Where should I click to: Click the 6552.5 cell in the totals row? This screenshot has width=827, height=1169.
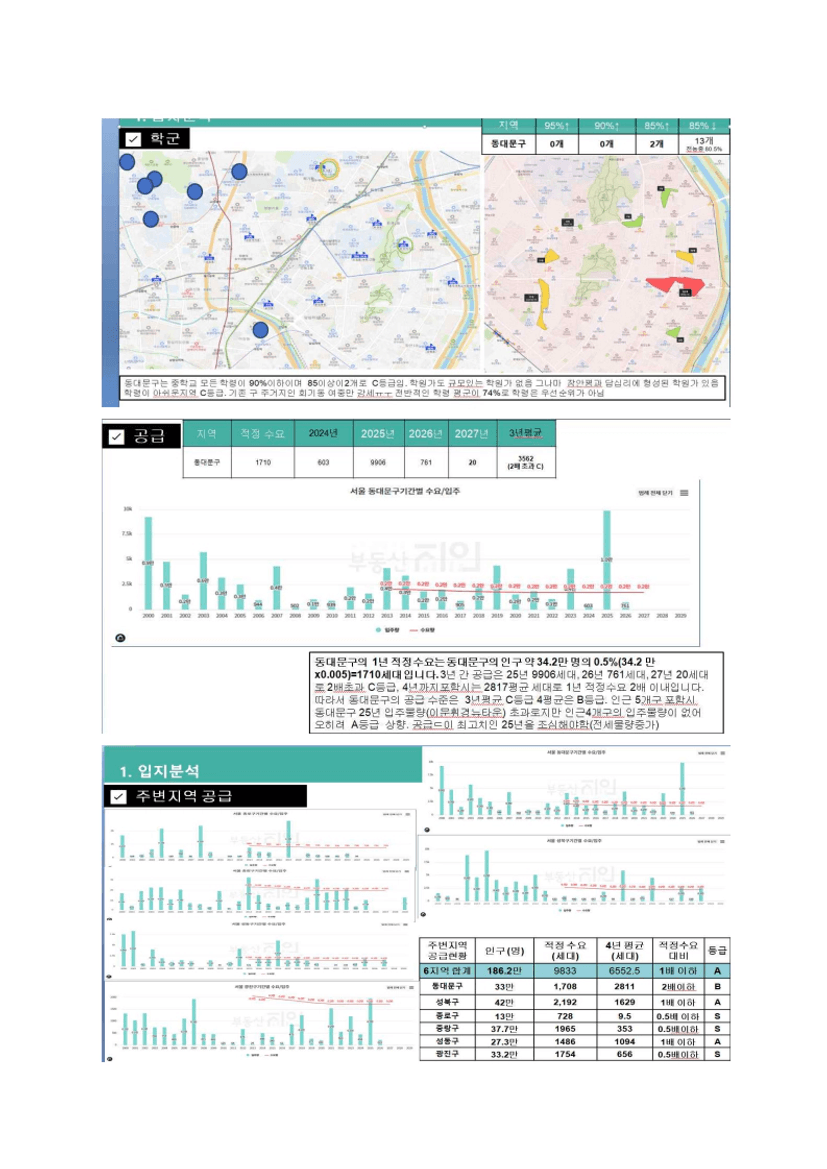(624, 971)
